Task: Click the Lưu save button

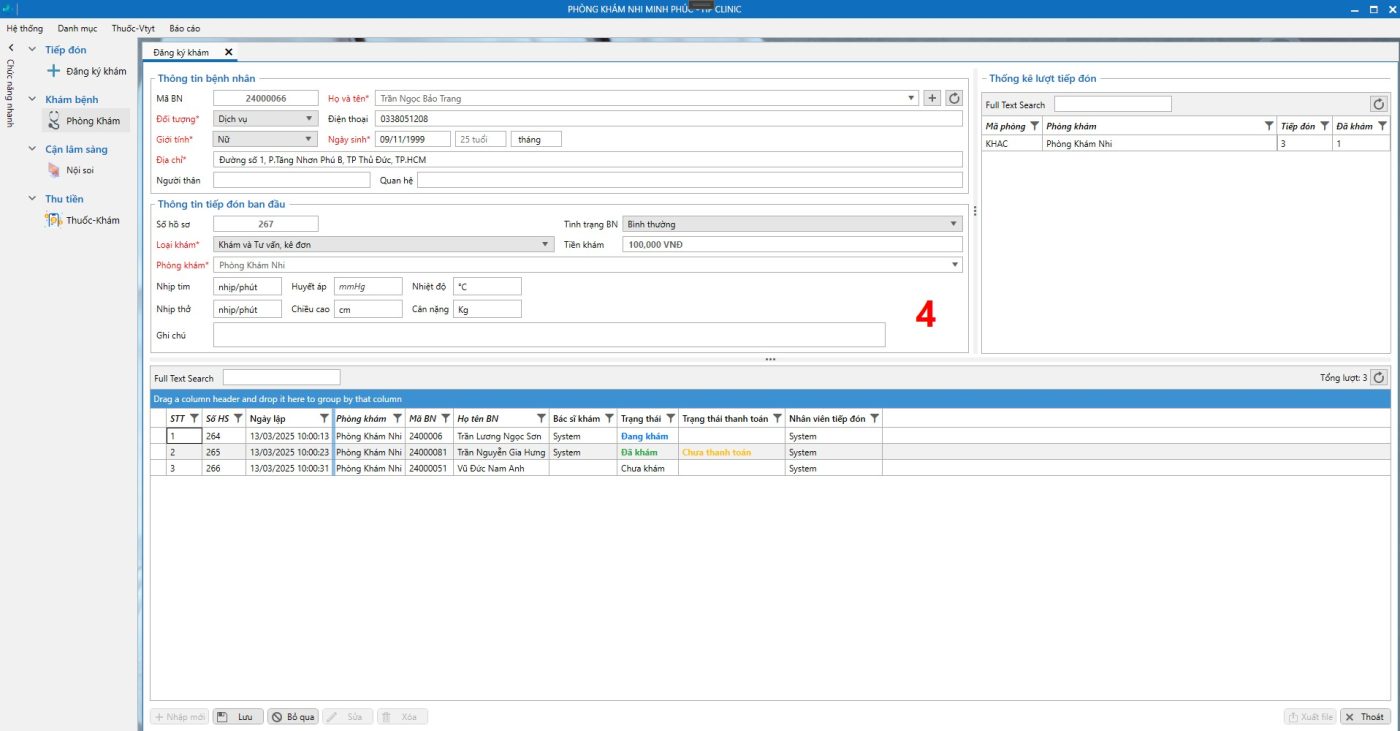Action: 238,717
